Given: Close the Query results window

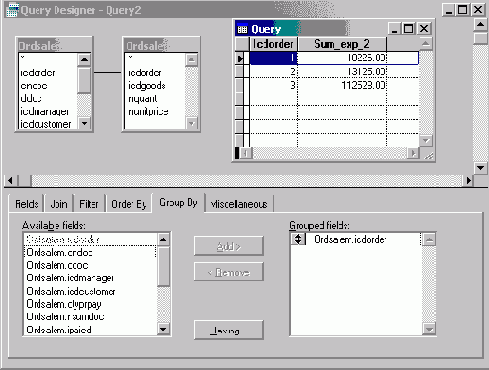Looking at the screenshot, I should 424,29.
